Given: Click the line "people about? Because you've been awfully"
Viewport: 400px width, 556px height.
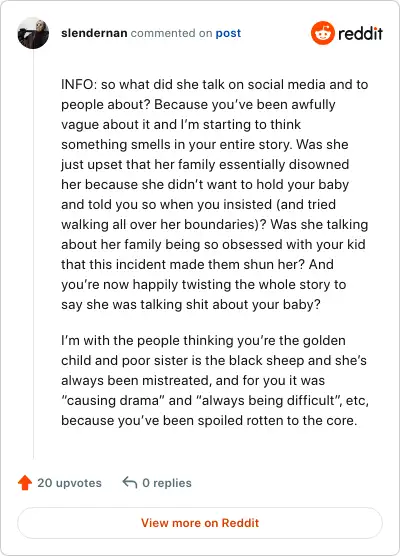Looking at the screenshot, I should [x=198, y=105].
